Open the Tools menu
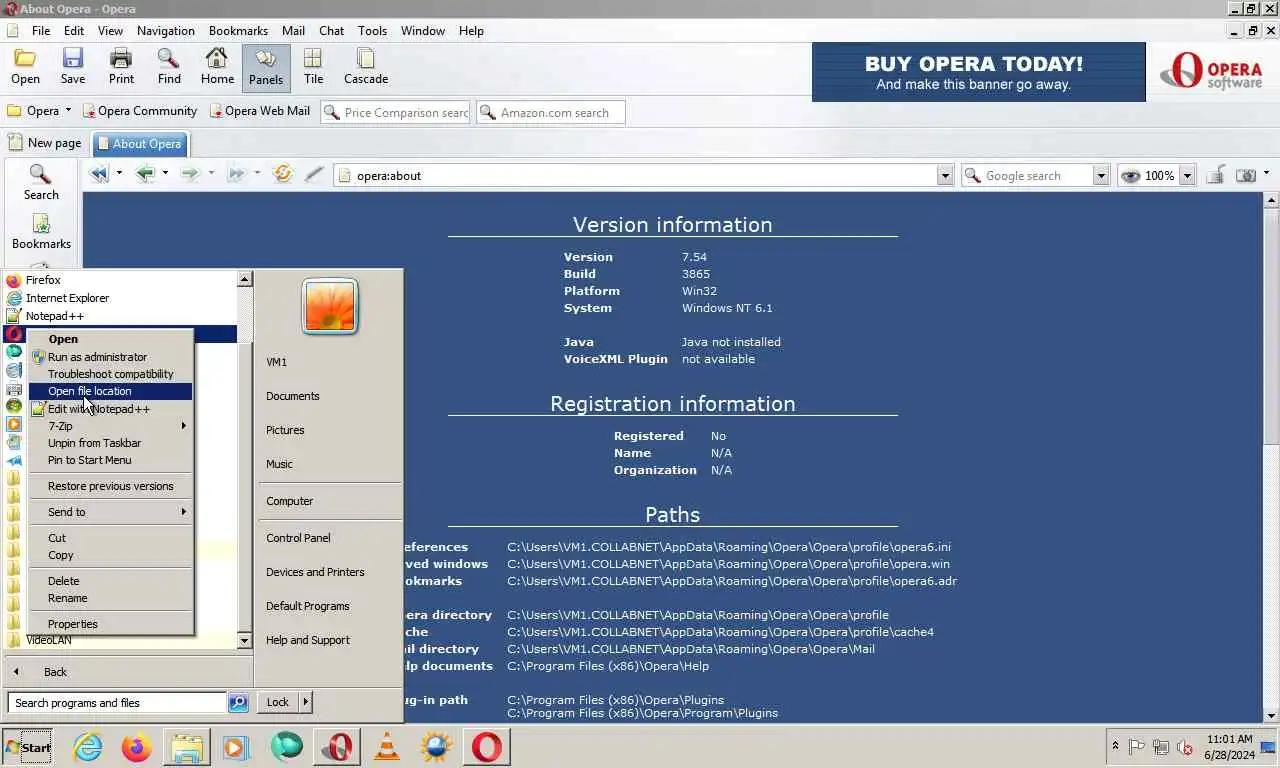 [x=373, y=31]
